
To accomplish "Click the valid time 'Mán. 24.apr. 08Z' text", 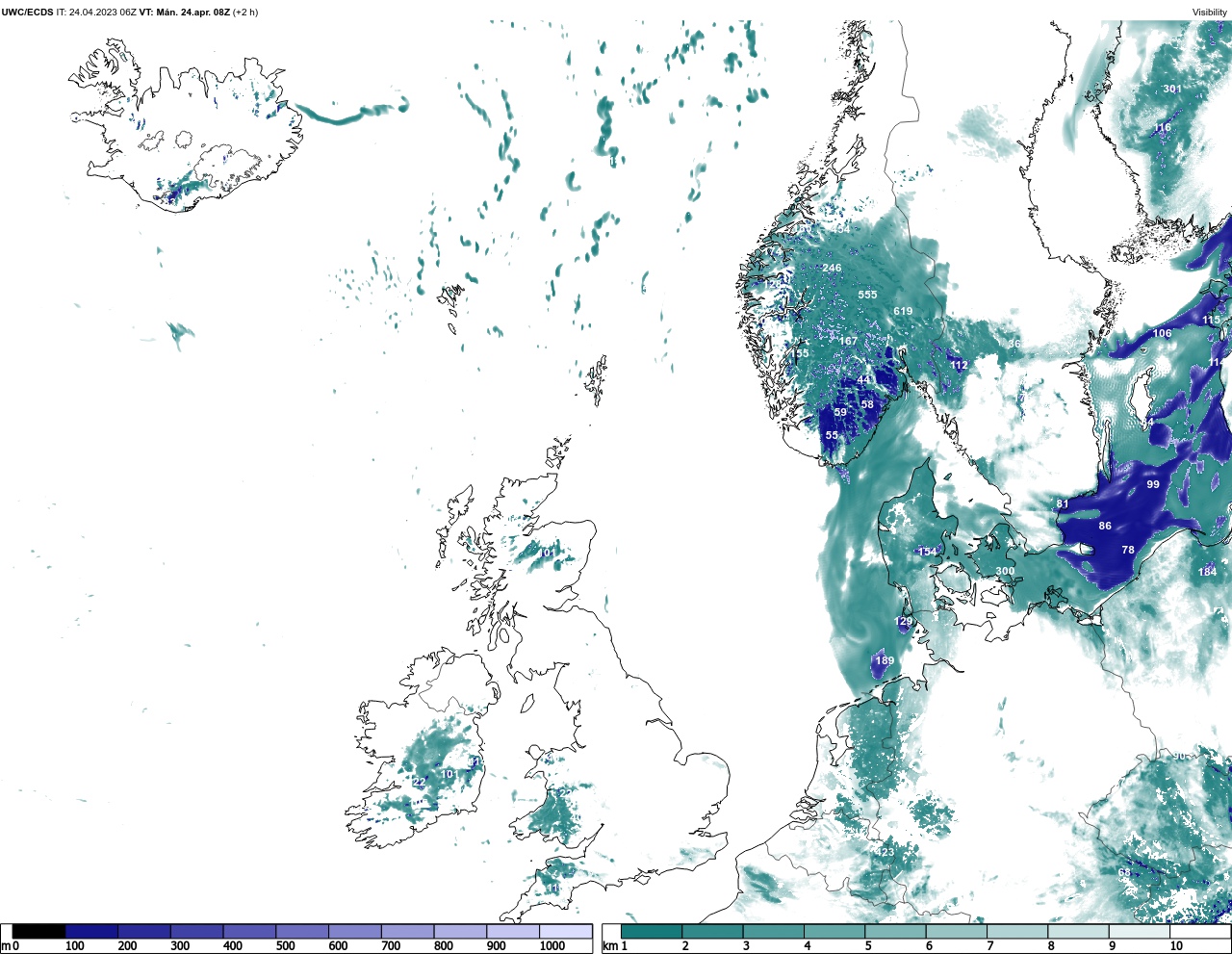I will pos(192,13).
